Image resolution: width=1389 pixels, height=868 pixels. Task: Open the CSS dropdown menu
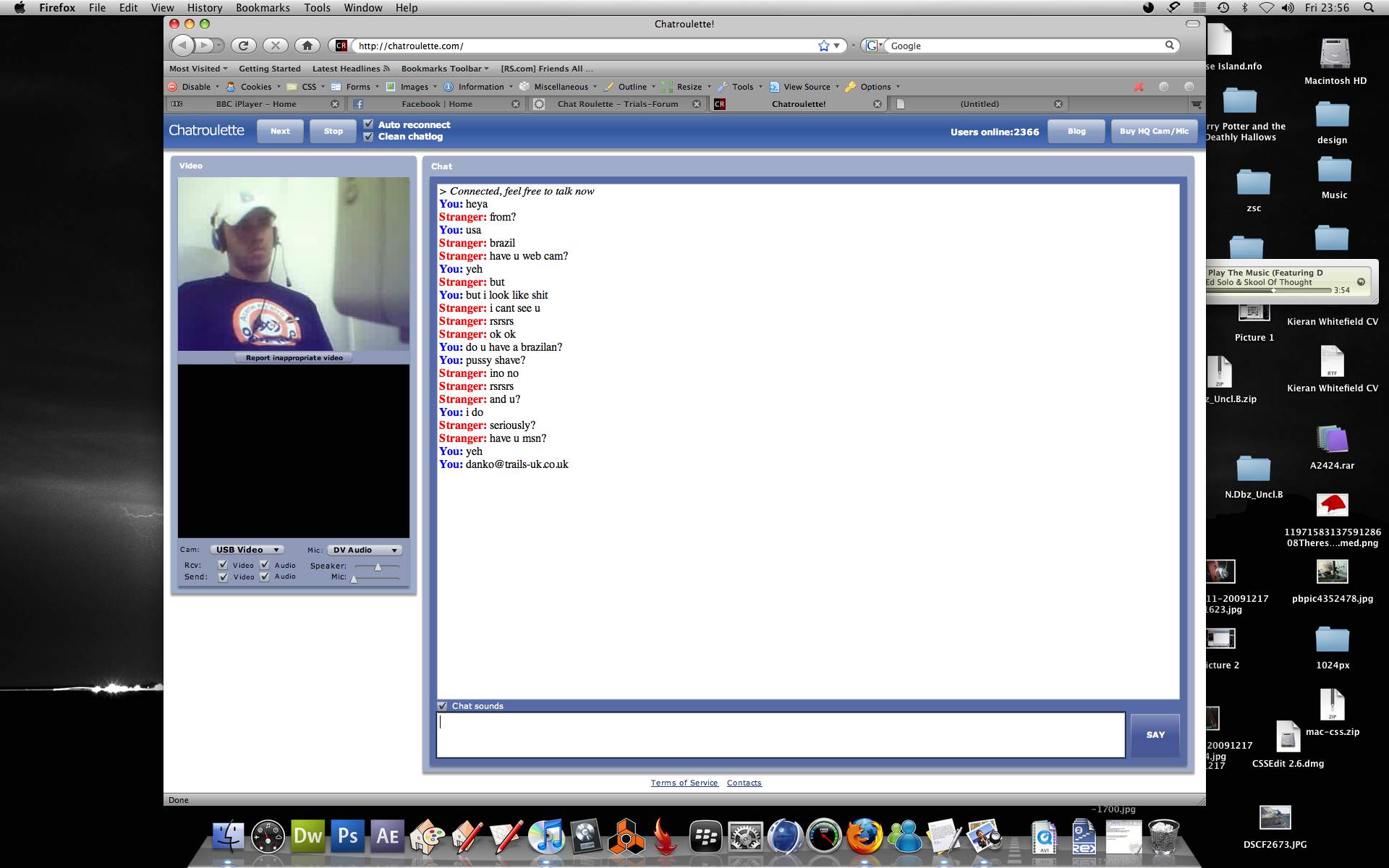click(306, 87)
